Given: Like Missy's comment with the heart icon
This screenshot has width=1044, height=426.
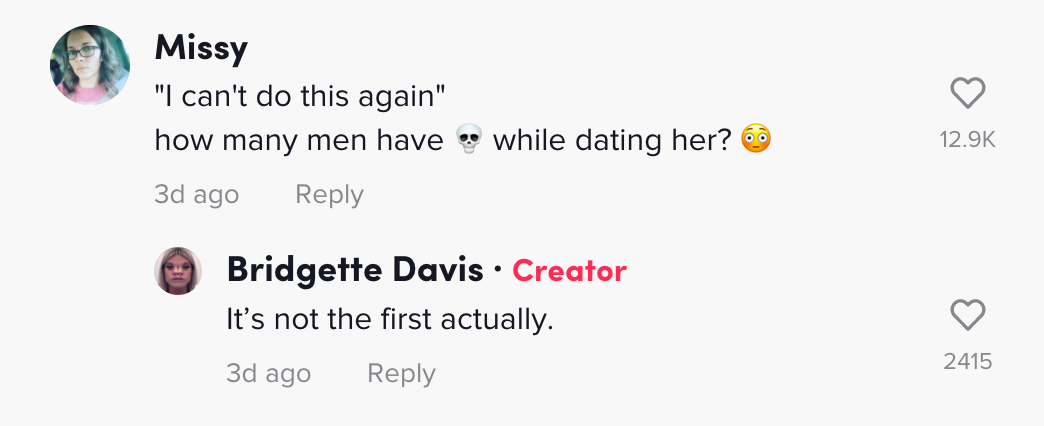Looking at the screenshot, I should (x=967, y=93).
